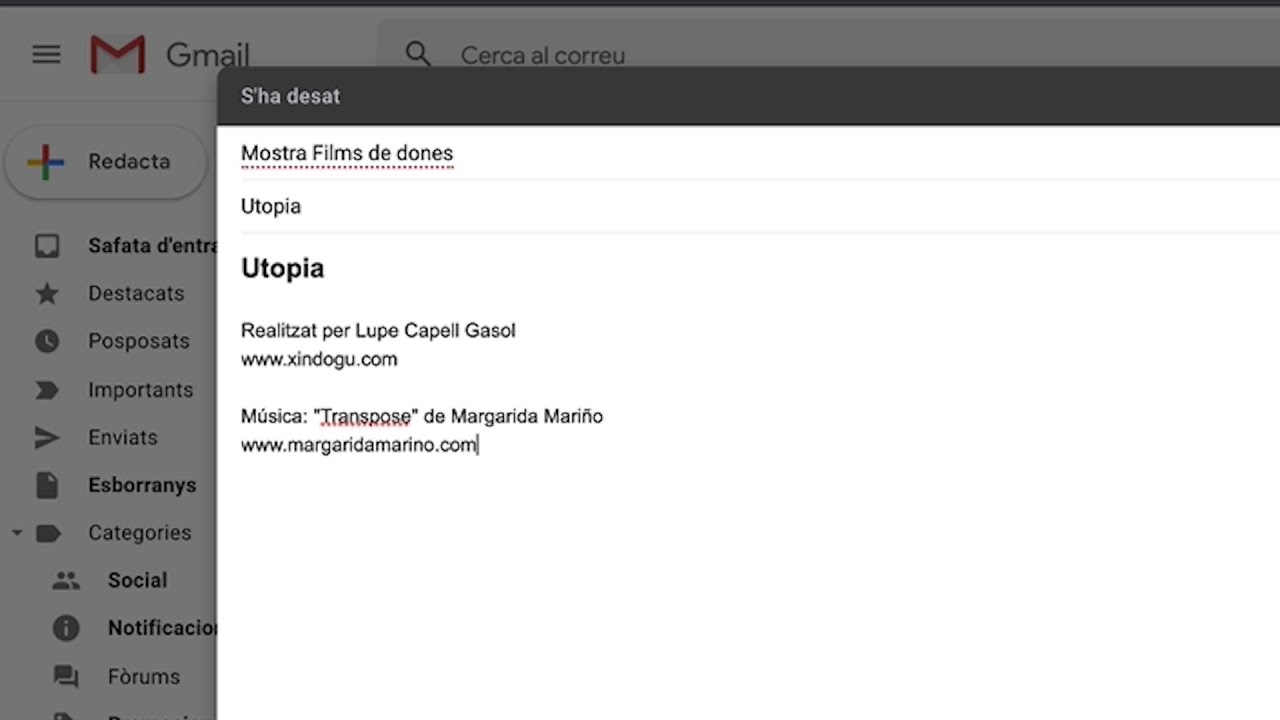Open the Enviats folder
This screenshot has height=720, width=1280.
(123, 437)
